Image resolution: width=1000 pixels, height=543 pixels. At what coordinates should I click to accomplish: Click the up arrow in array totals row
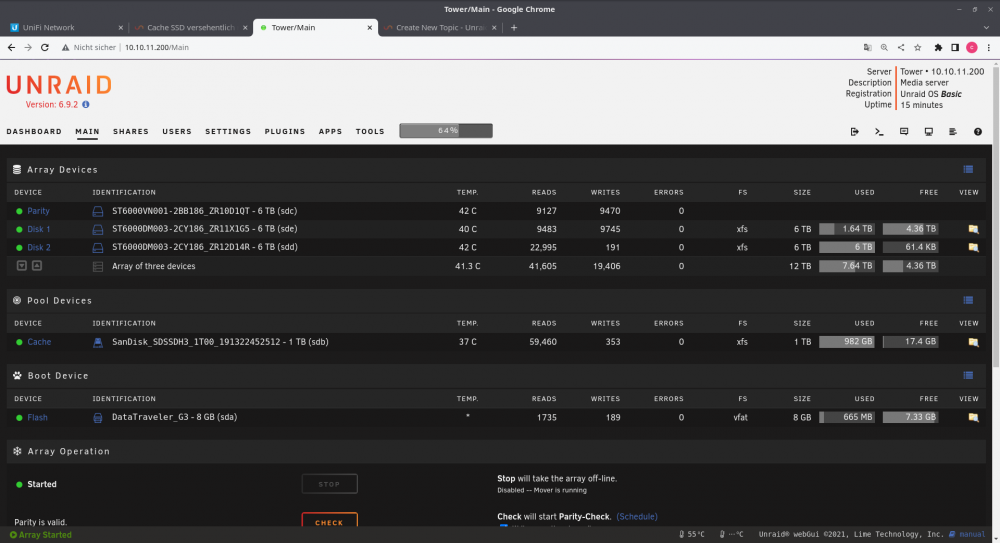pos(37,265)
